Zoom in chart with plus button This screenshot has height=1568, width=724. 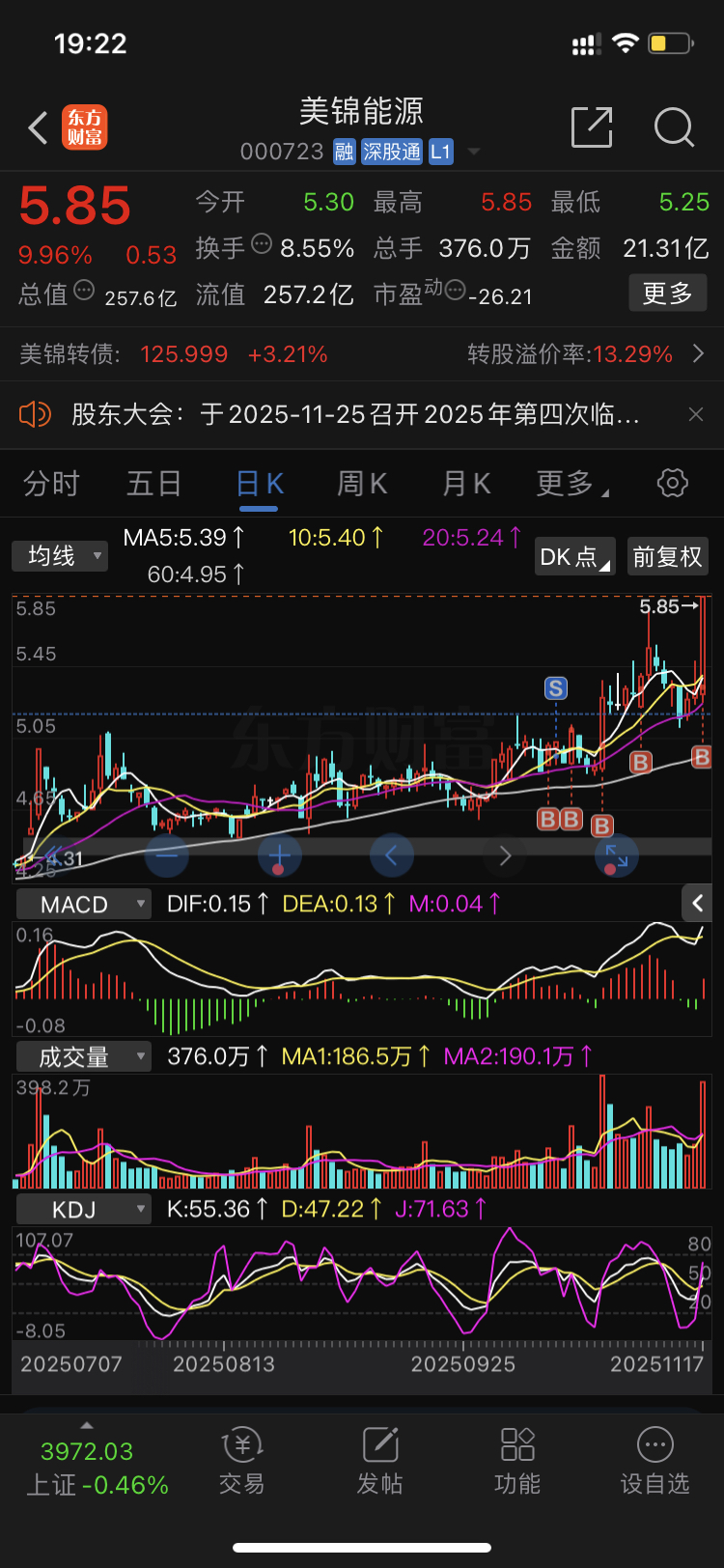pyautogui.click(x=280, y=854)
